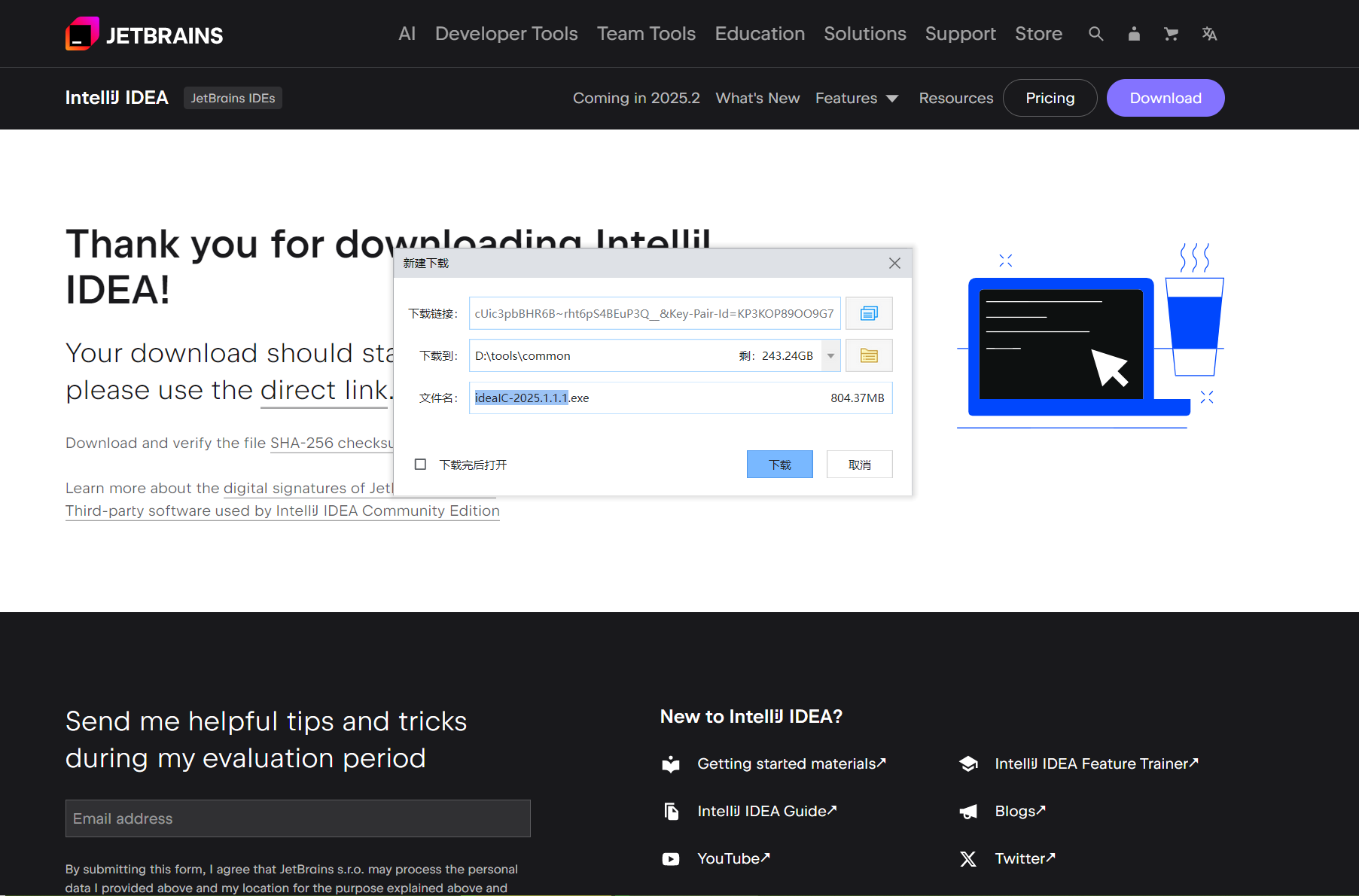This screenshot has height=896, width=1359.
Task: Click the Blogs megaphone icon
Action: tap(968, 812)
